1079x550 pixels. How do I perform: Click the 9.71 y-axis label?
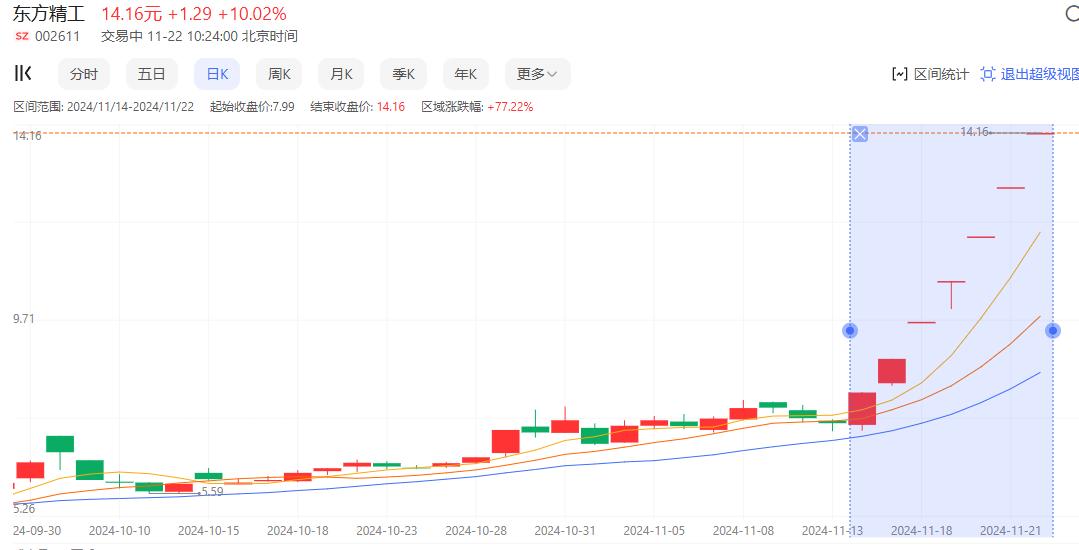coord(25,319)
